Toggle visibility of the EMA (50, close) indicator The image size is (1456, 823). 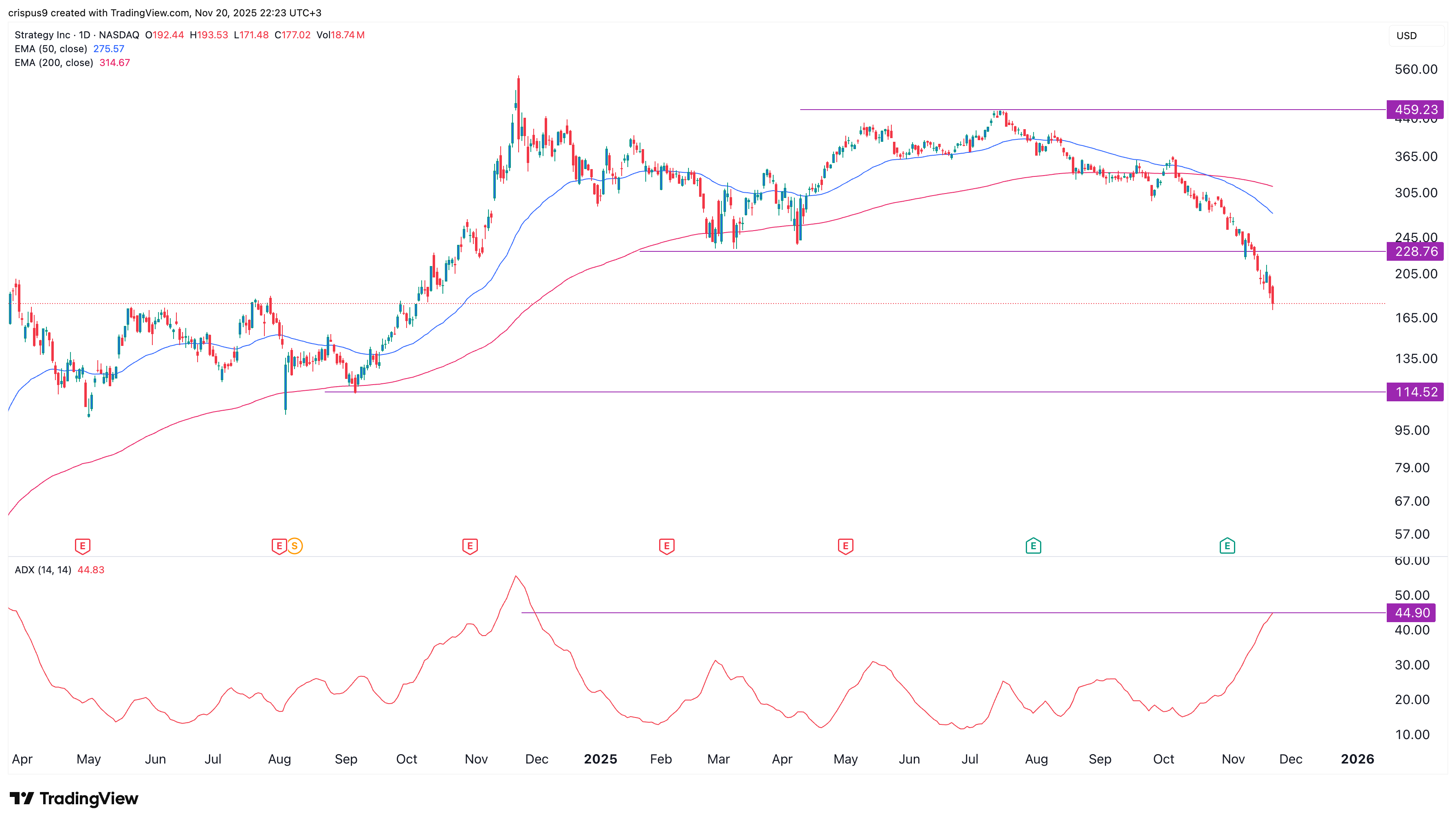pos(51,49)
